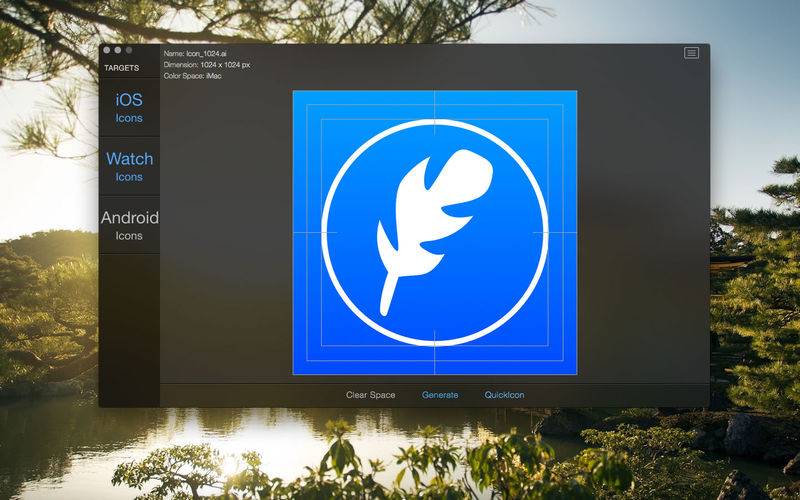Toggle the Clear Space guides
Image resolution: width=800 pixels, height=500 pixels.
tap(370, 395)
